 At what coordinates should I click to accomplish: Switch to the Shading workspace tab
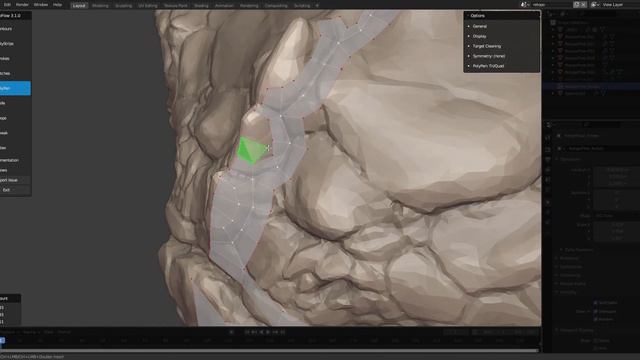click(201, 6)
